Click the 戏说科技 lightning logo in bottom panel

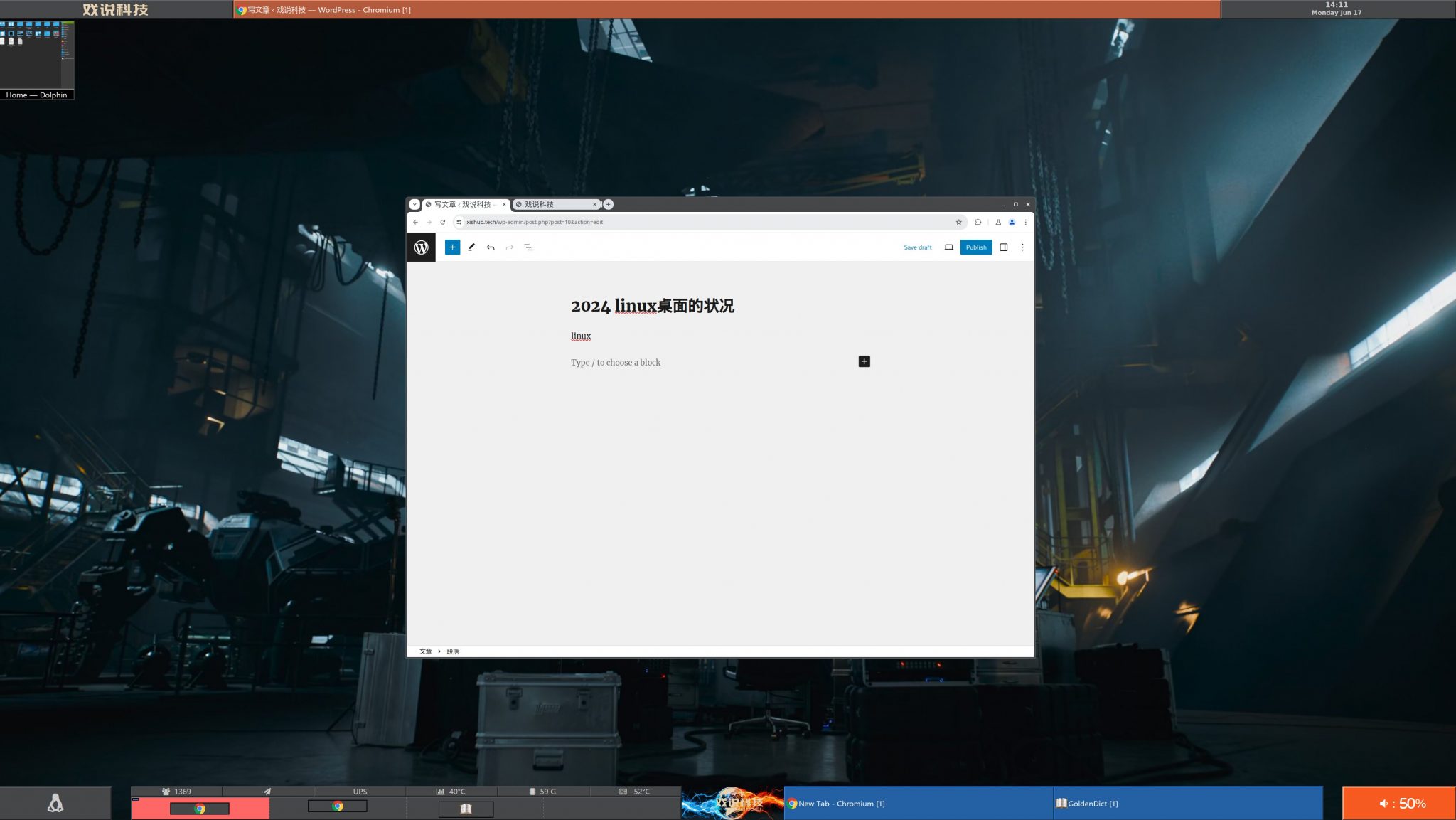click(x=732, y=803)
